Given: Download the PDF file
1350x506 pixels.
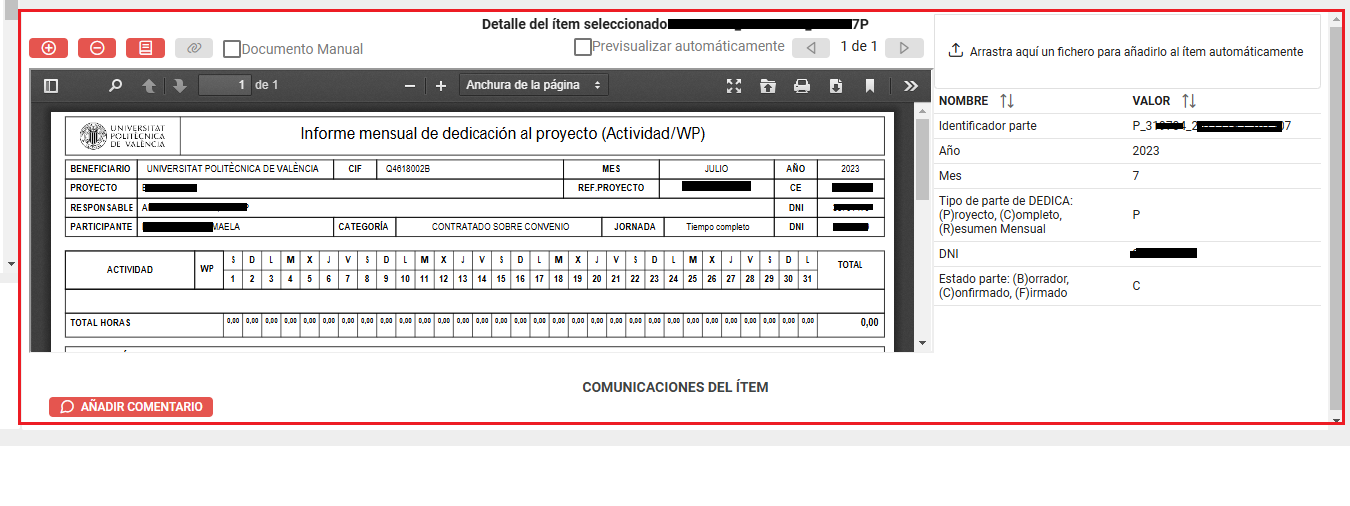Looking at the screenshot, I should coord(836,86).
